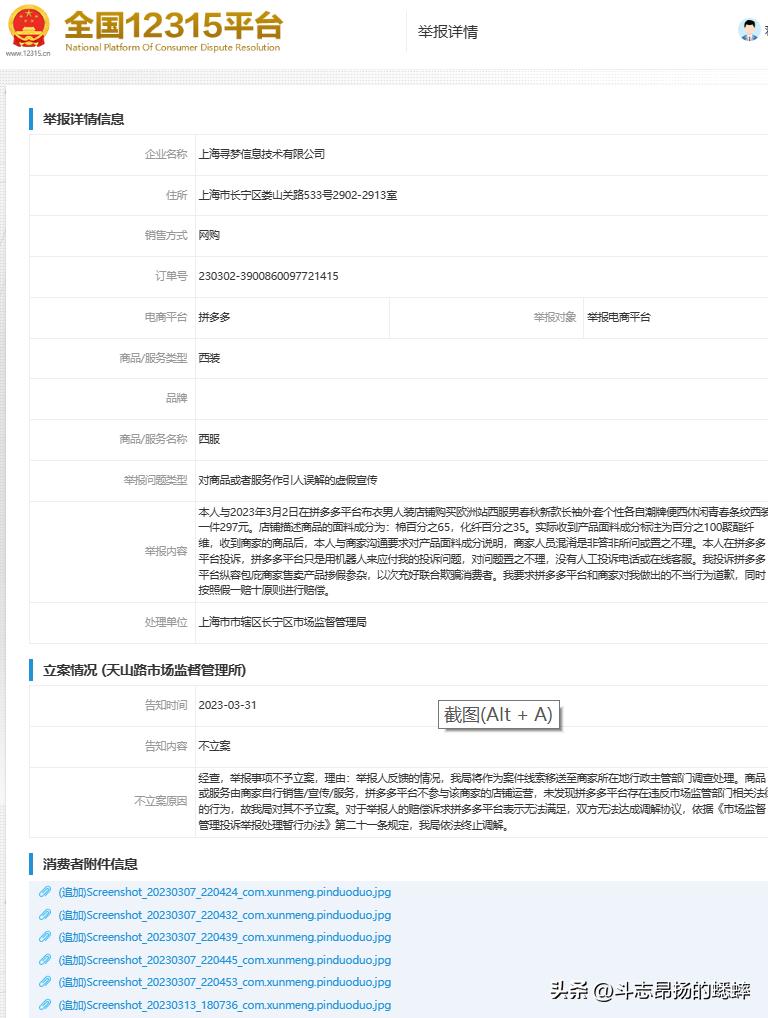The width and height of the screenshot is (768, 1018).
Task: Click paperclip icon beside Screenshot_20230313_180736
Action: click(45, 1004)
